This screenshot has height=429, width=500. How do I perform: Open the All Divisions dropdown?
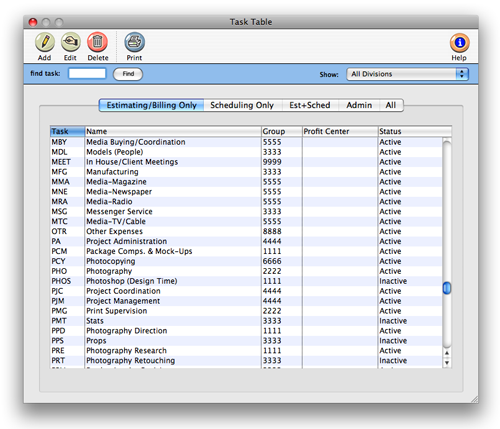(x=407, y=74)
